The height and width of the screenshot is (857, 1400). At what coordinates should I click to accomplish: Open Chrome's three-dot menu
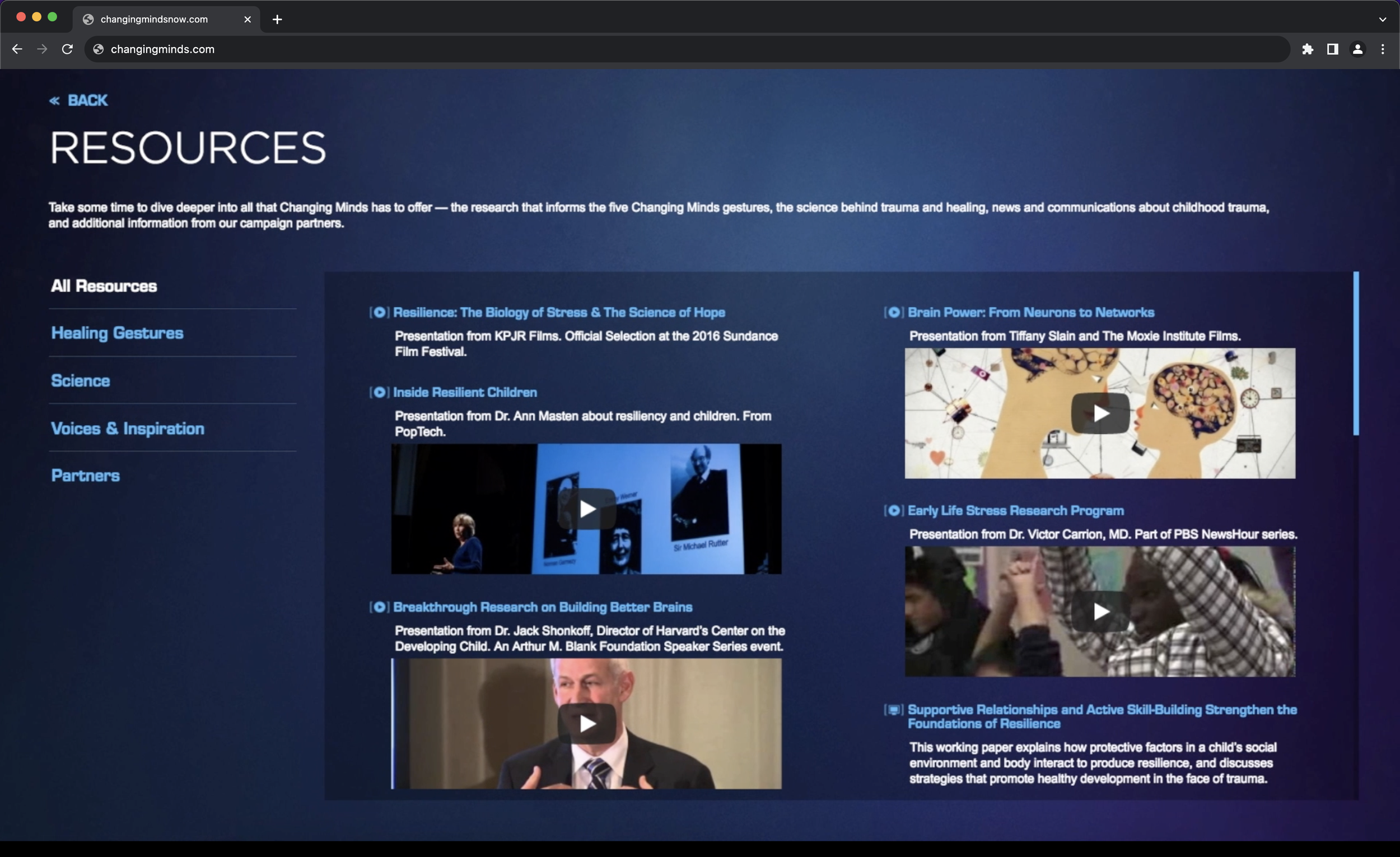[x=1383, y=49]
